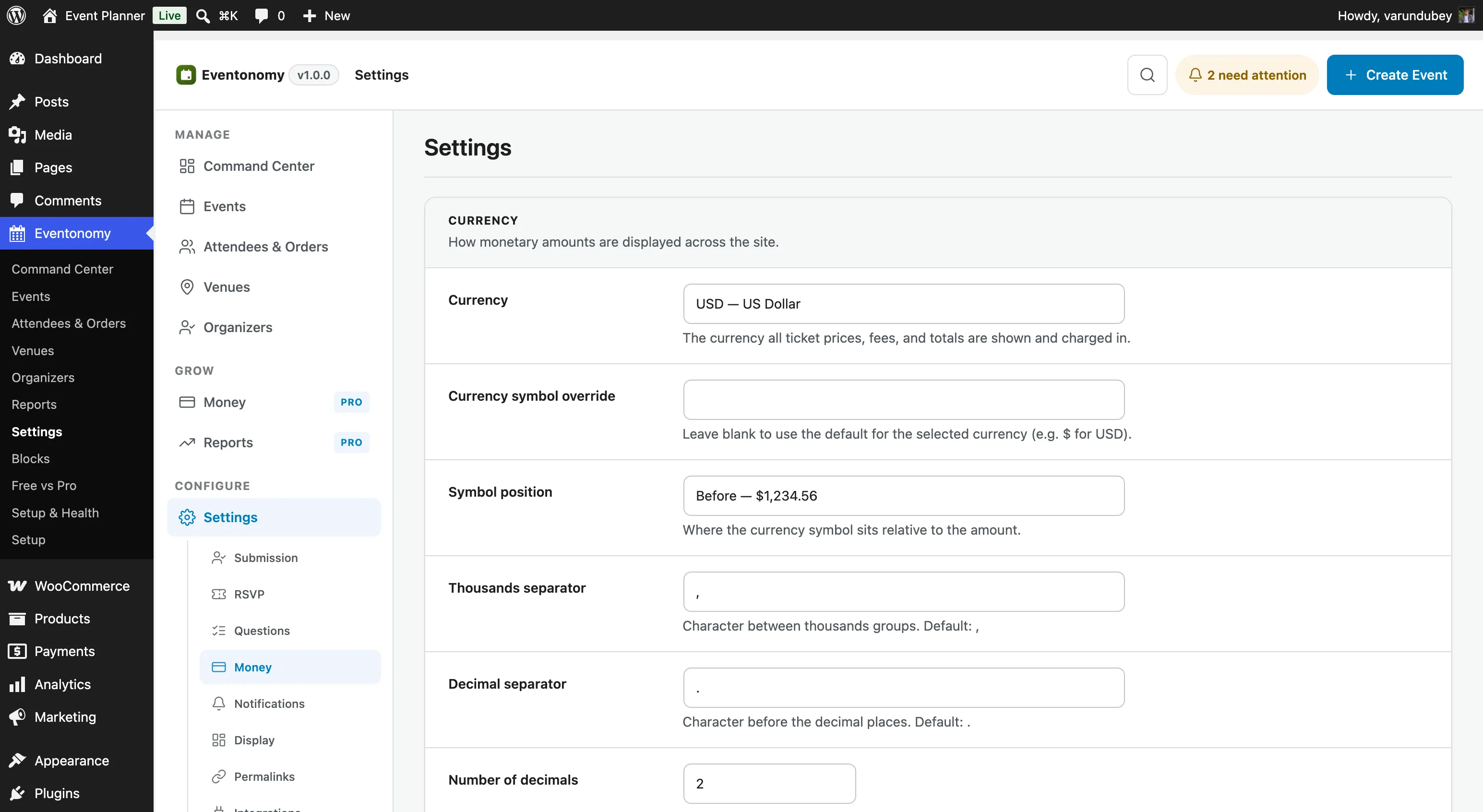Click the Settings gear icon in Configure
Screen dimensions: 1483x812
point(187,517)
